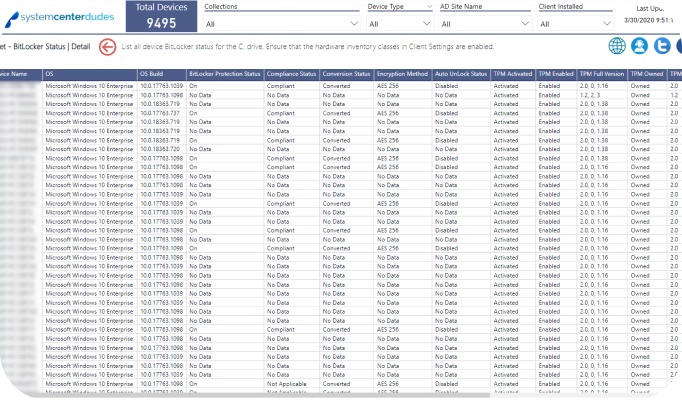Click 'Disabled' in the 10.0.17763.737 row
682x400 pixels.
click(446, 113)
